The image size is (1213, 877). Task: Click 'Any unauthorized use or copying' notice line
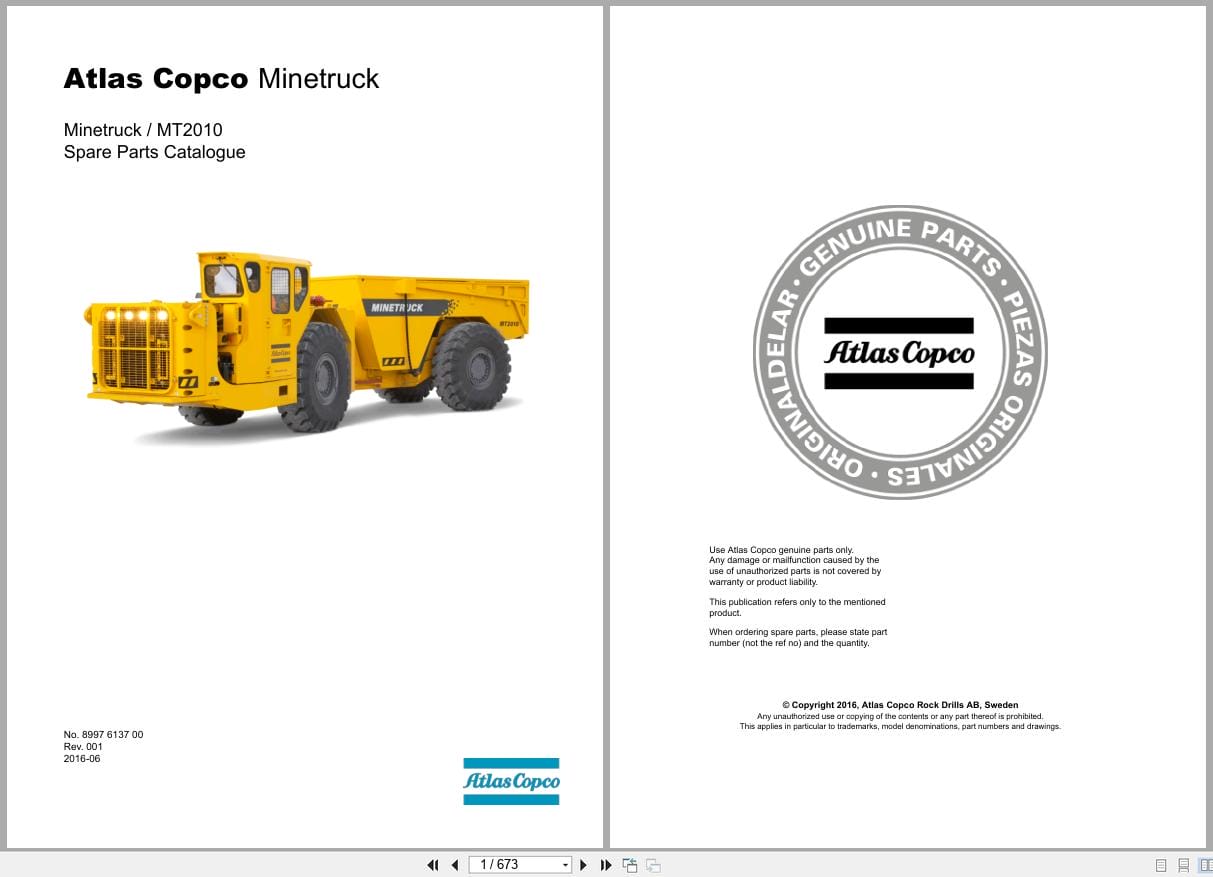pos(900,716)
